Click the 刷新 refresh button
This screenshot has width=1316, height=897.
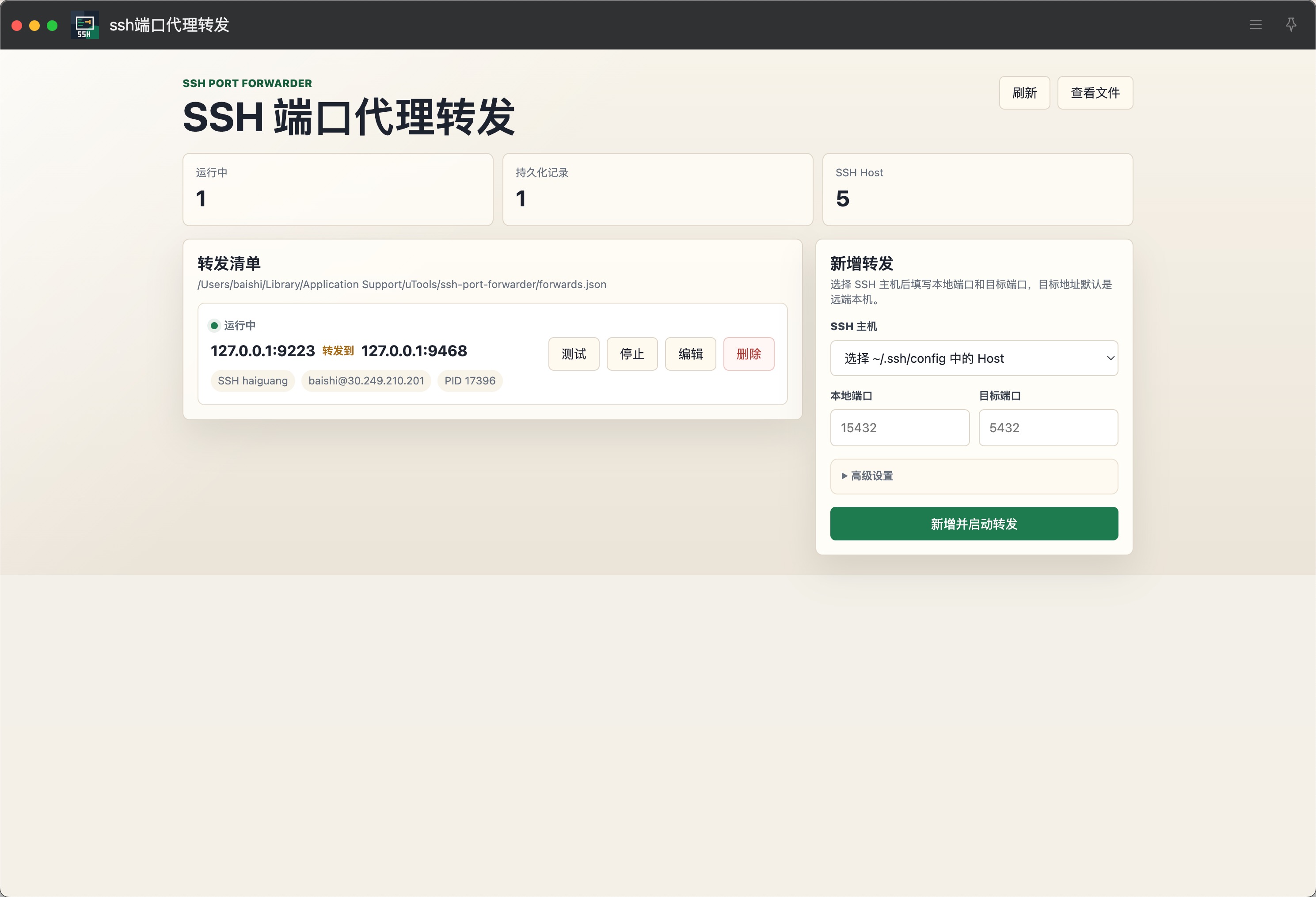tap(1024, 93)
